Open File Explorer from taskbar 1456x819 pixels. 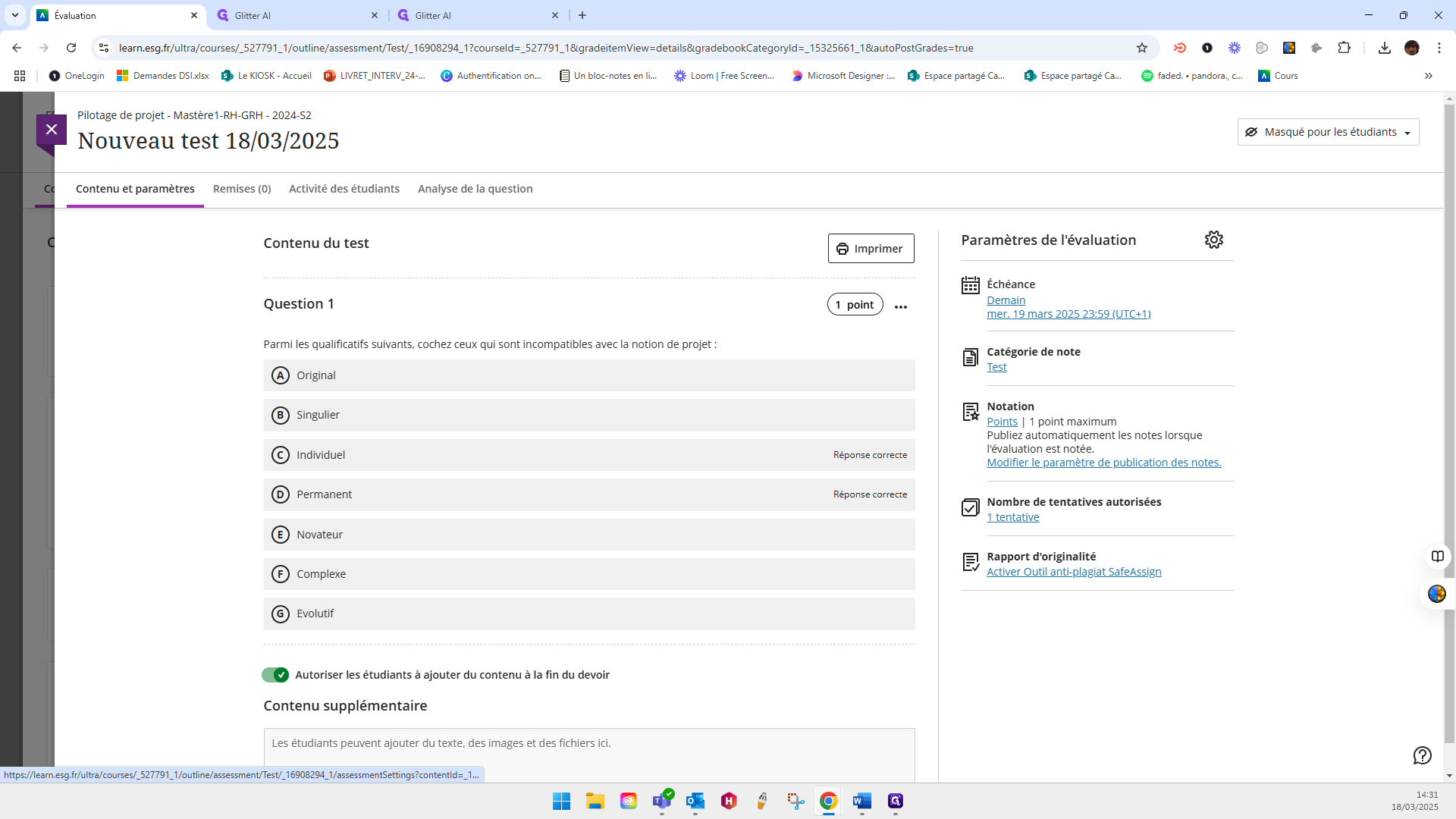tap(595, 801)
